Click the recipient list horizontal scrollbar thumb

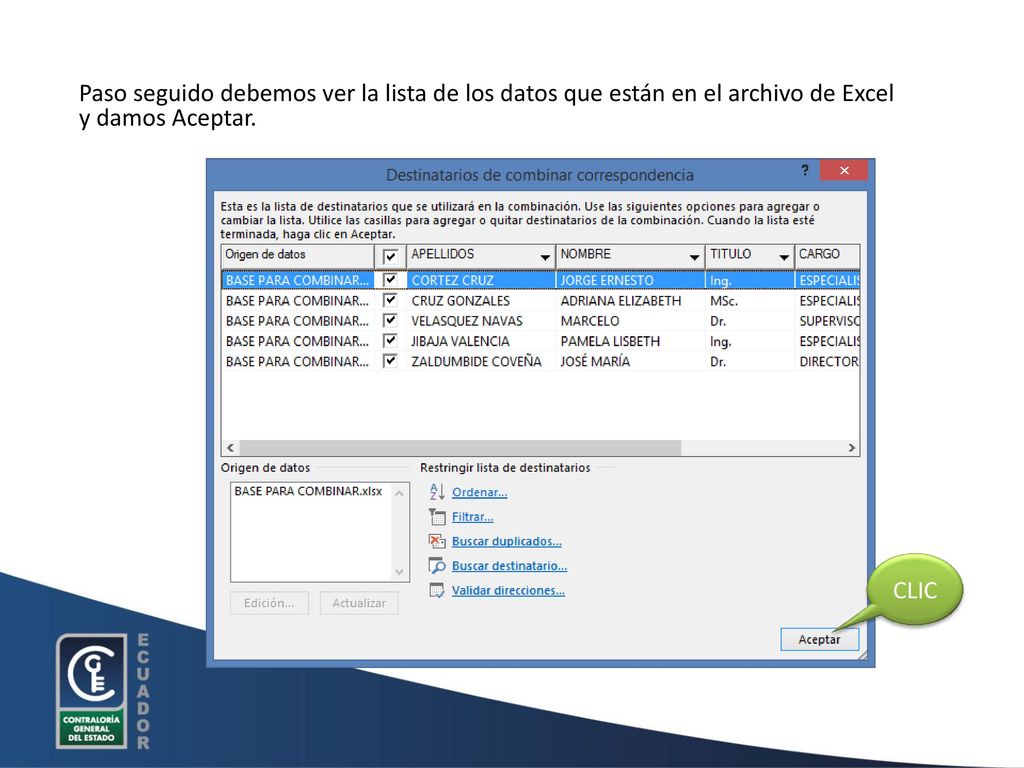coord(460,447)
